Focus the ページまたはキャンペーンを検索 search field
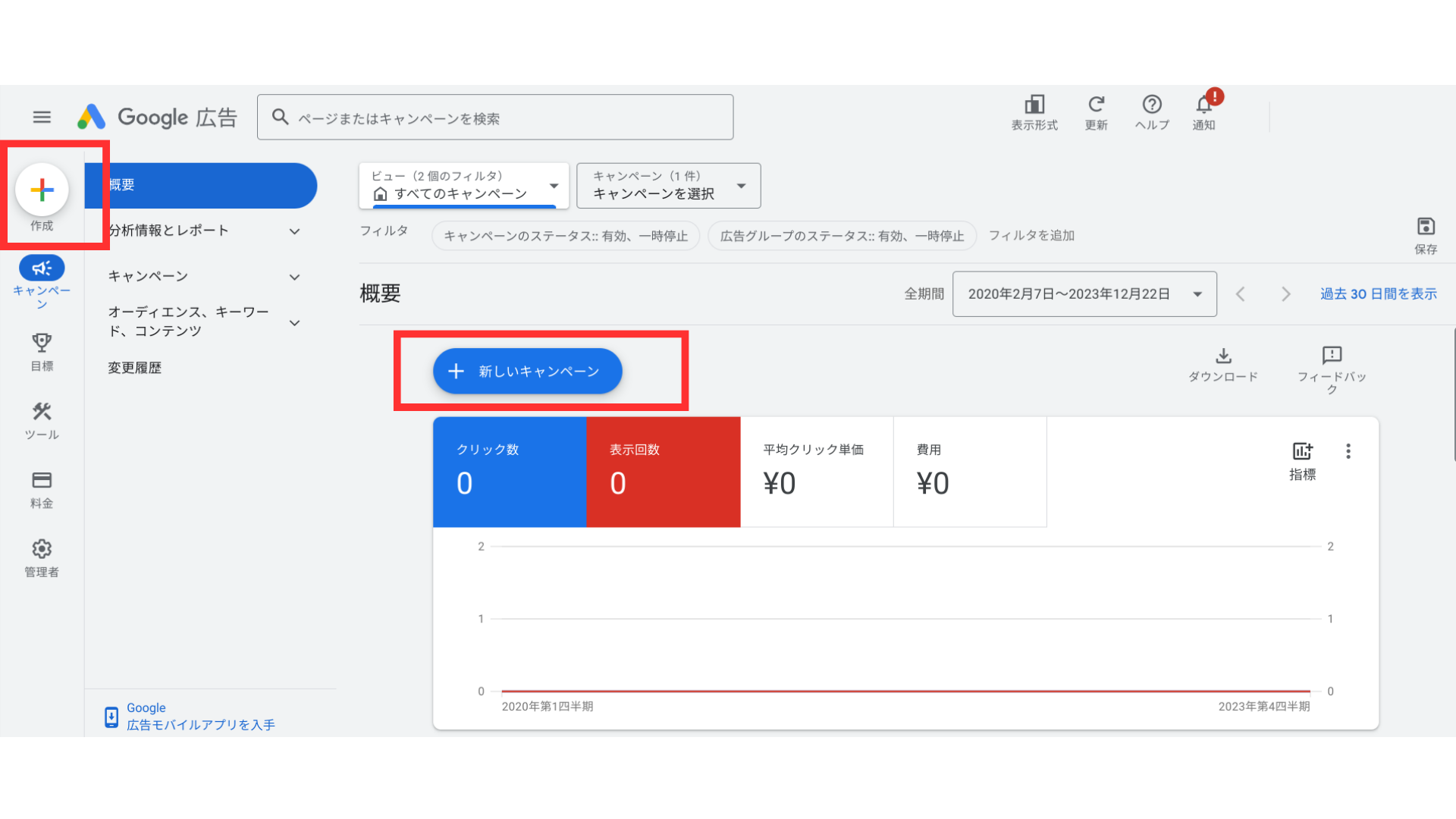This screenshot has width=1456, height=819. click(x=495, y=117)
